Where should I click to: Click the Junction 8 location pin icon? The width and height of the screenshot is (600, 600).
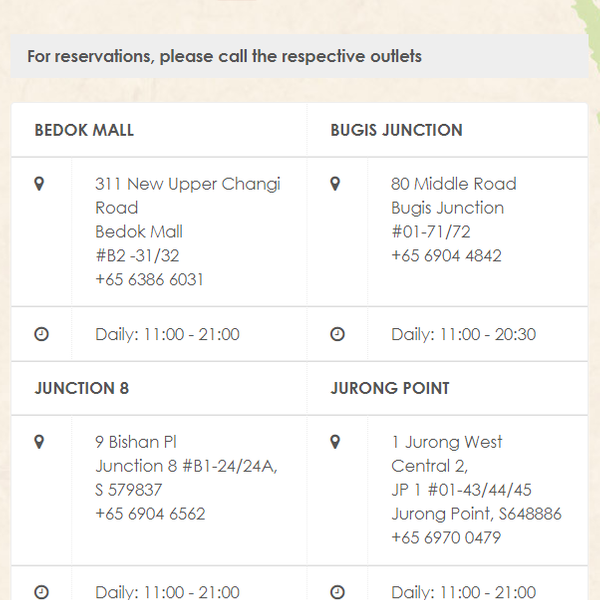click(40, 442)
